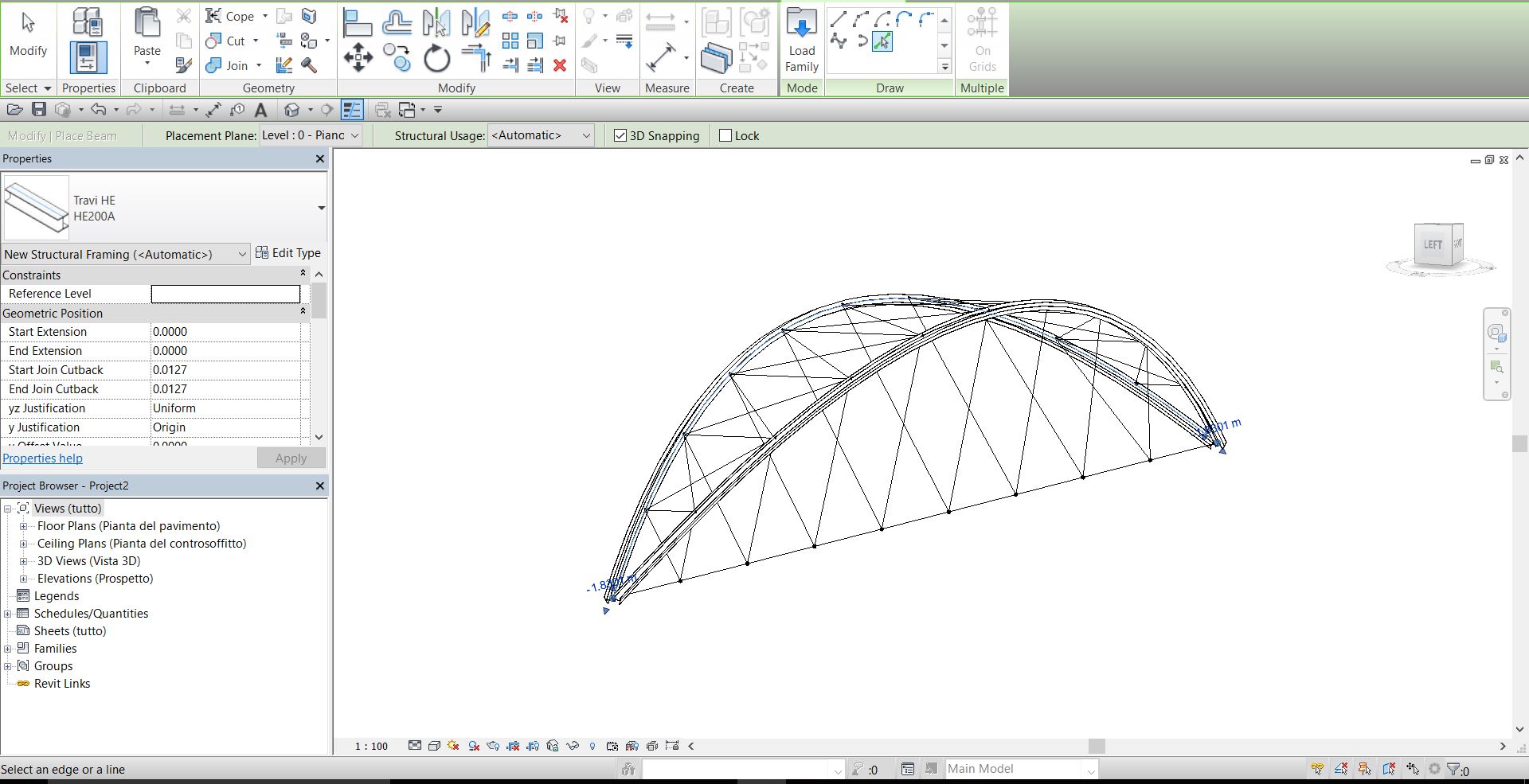Screen dimensions: 1529x784
Task: Open the Placement Plane dropdown
Action: coord(311,136)
